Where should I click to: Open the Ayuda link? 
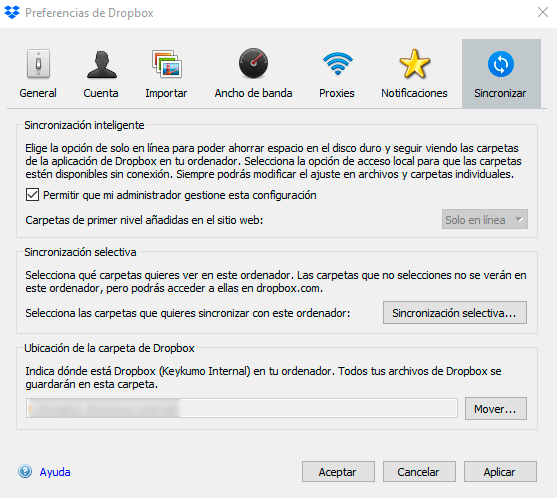[55, 472]
